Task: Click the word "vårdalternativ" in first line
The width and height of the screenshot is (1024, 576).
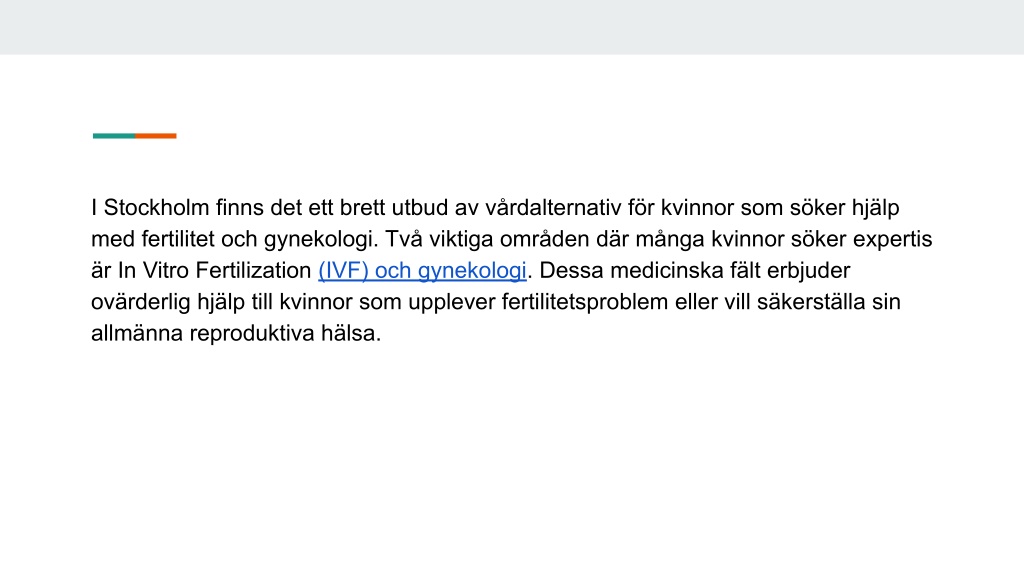Action: [552, 208]
